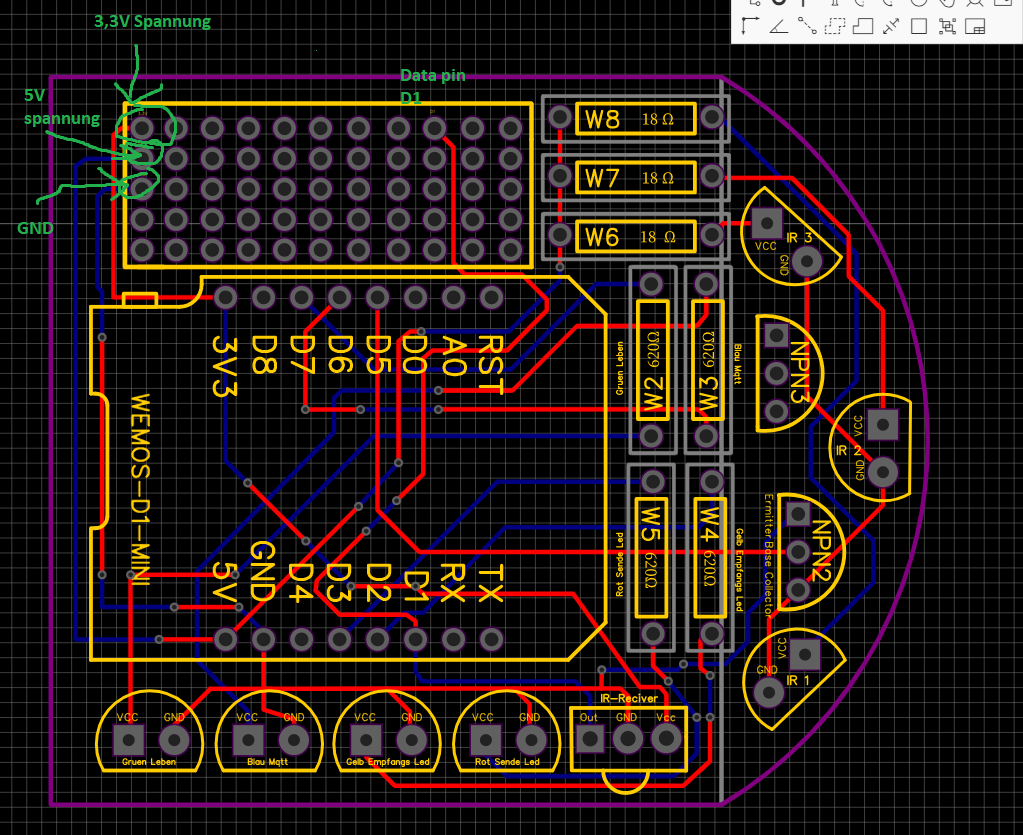
Task: Click the WEMOS-D1-MINI label
Action: tap(140, 489)
